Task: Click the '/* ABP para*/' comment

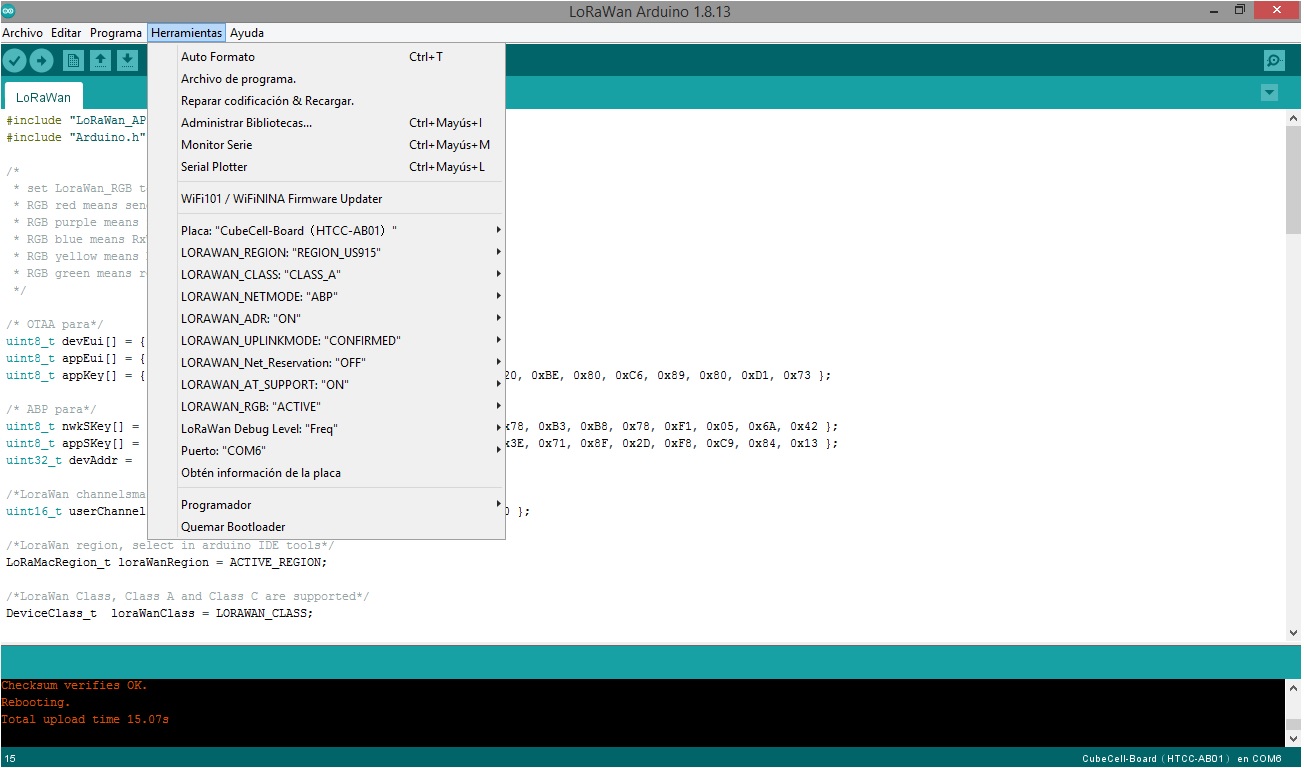Action: point(51,409)
